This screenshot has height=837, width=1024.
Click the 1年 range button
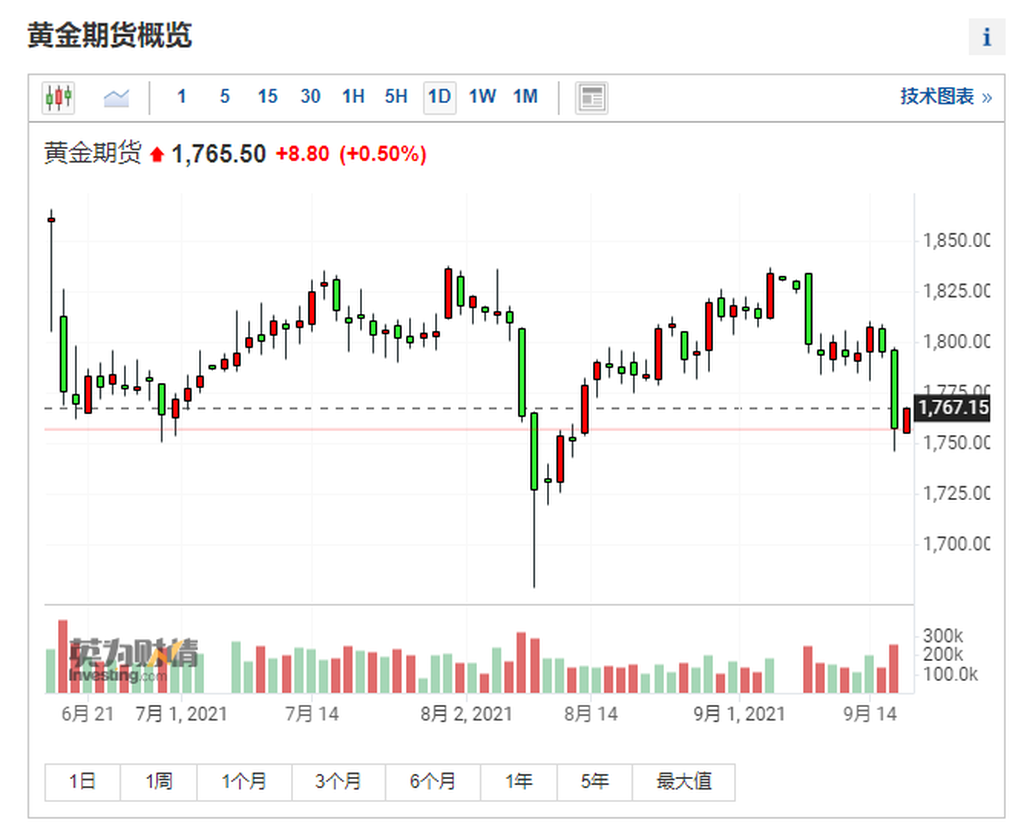pyautogui.click(x=519, y=782)
